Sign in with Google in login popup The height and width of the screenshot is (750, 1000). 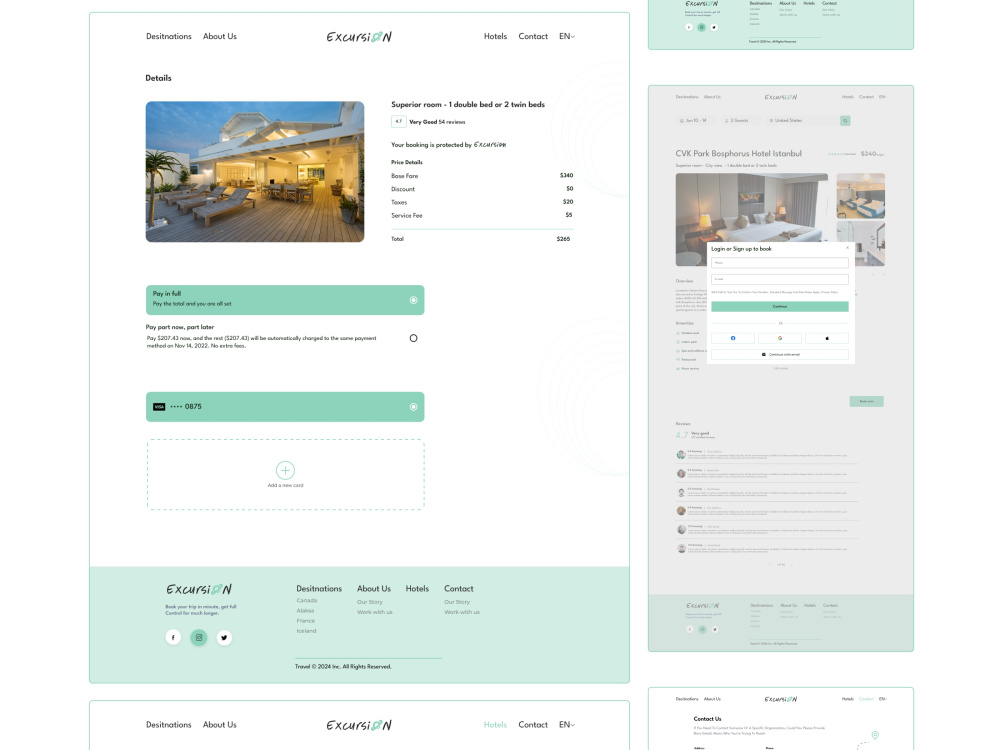[x=780, y=338]
